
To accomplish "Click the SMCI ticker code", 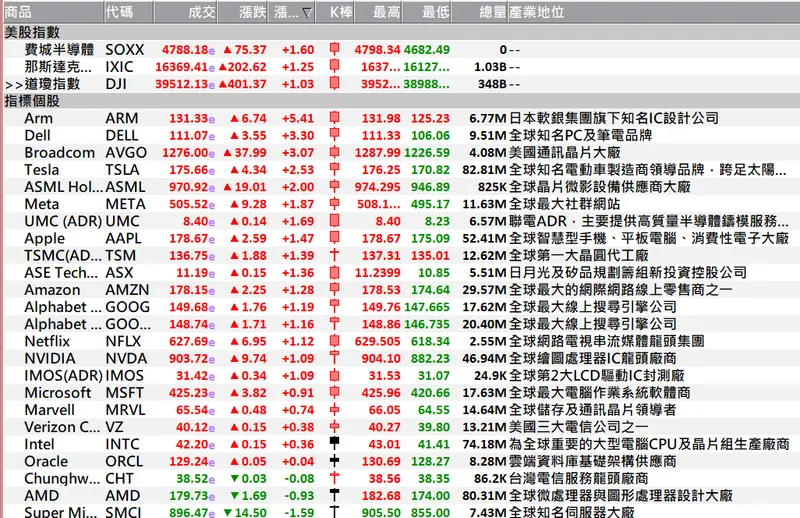I will pos(123,512).
